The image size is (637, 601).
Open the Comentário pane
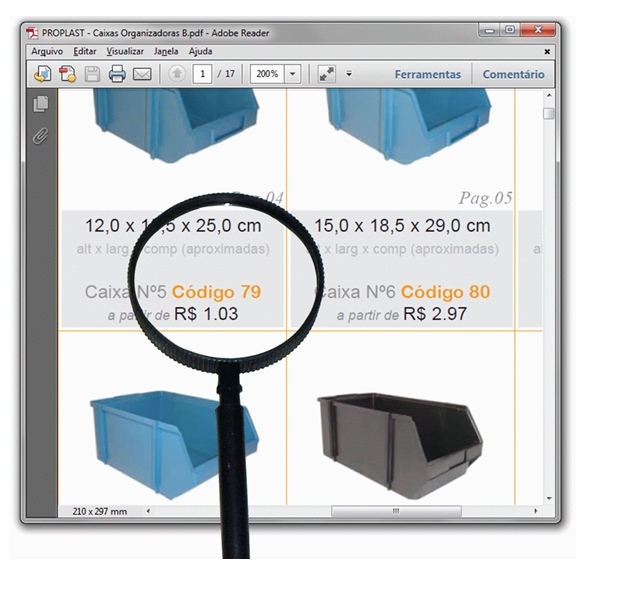pyautogui.click(x=513, y=74)
